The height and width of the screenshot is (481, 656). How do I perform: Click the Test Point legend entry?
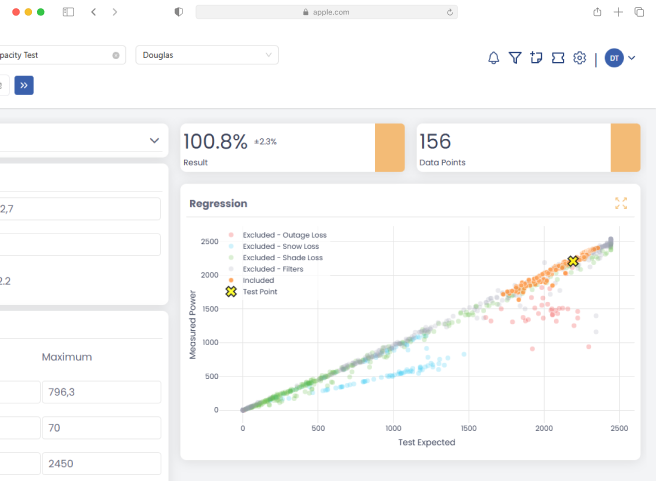260,292
